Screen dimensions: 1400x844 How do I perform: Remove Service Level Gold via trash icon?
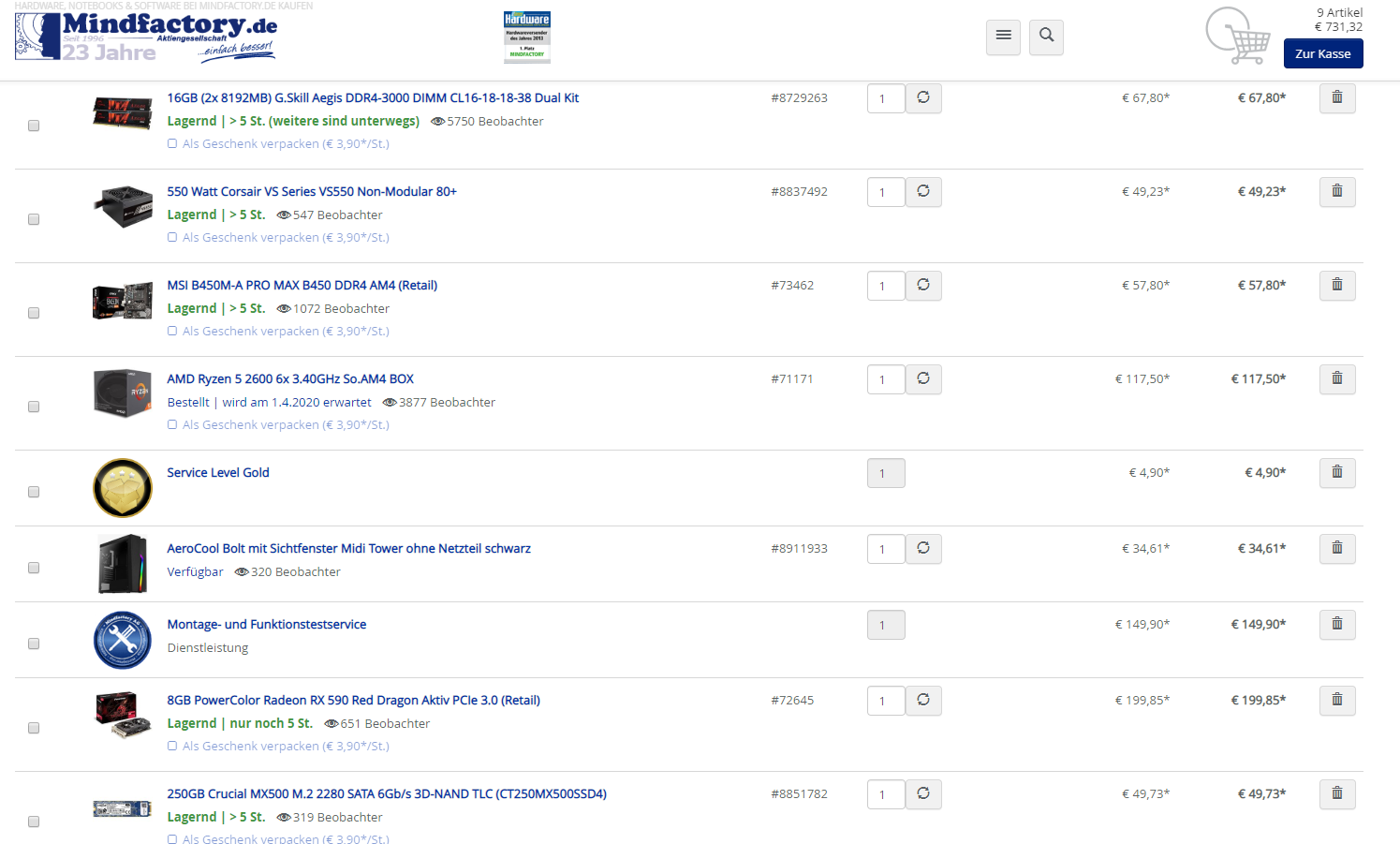(x=1337, y=472)
